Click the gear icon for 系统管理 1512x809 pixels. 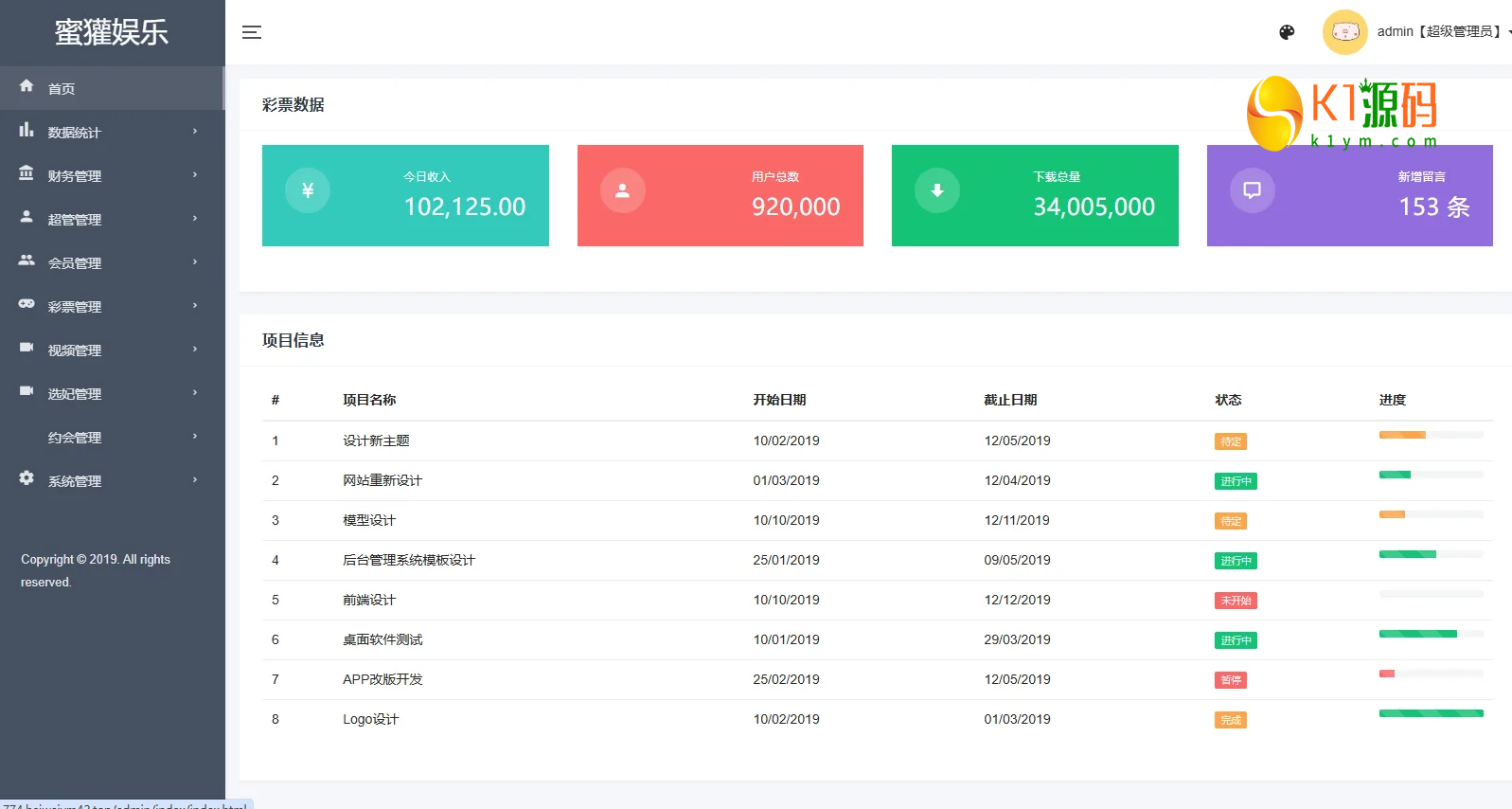(x=27, y=478)
